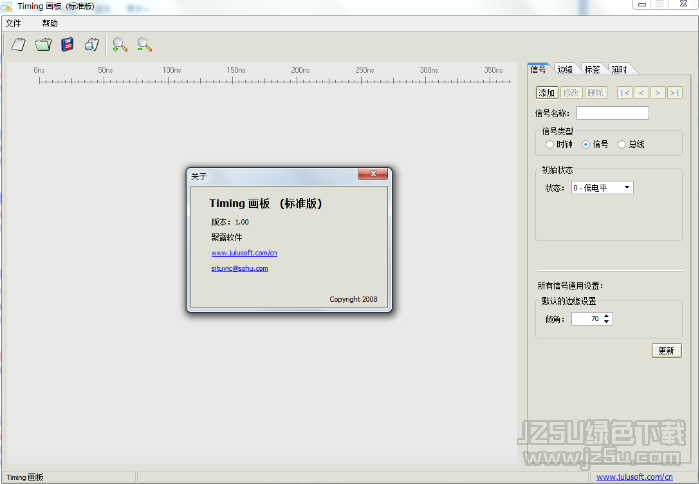Click the fourth toolbar icon beside Save
699x484 pixels.
point(92,45)
